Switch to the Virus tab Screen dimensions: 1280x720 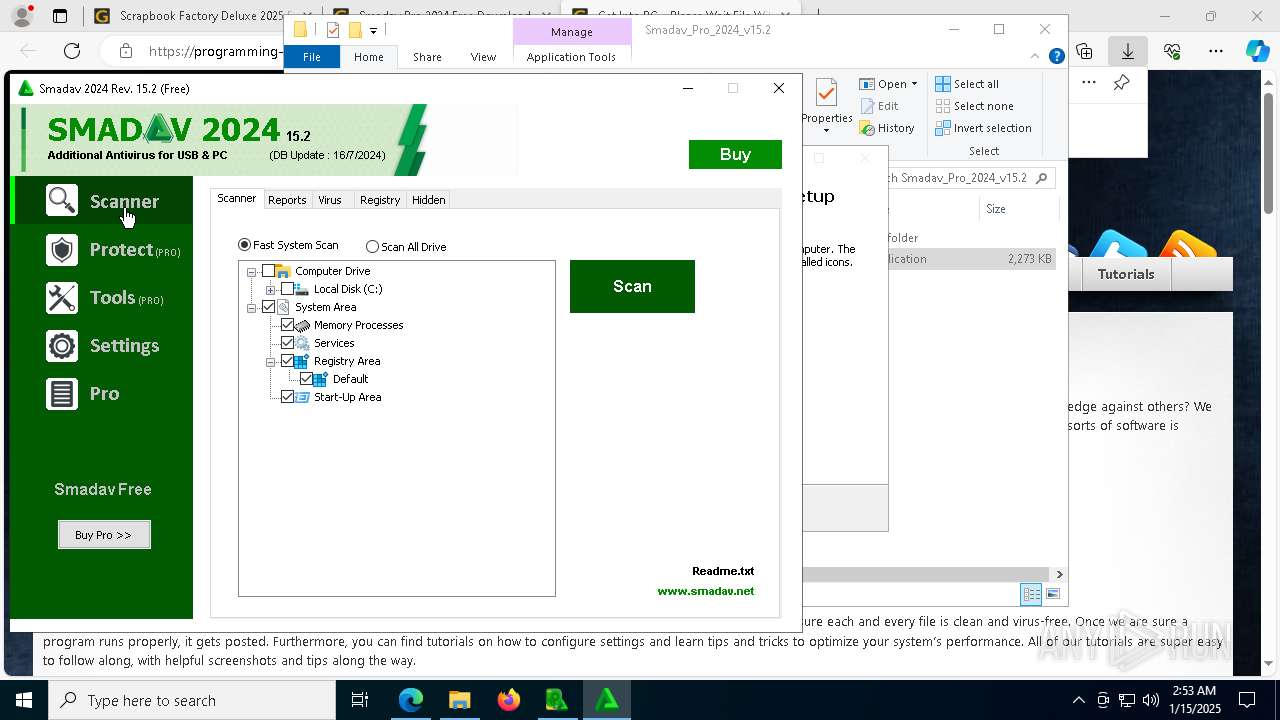[330, 200]
